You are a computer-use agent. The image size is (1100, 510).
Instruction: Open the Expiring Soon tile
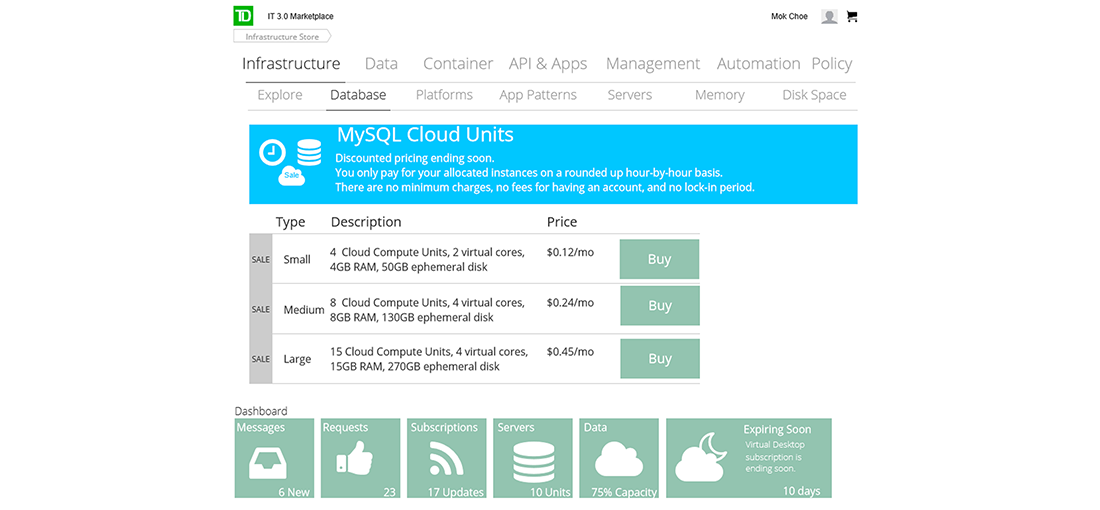(748, 458)
